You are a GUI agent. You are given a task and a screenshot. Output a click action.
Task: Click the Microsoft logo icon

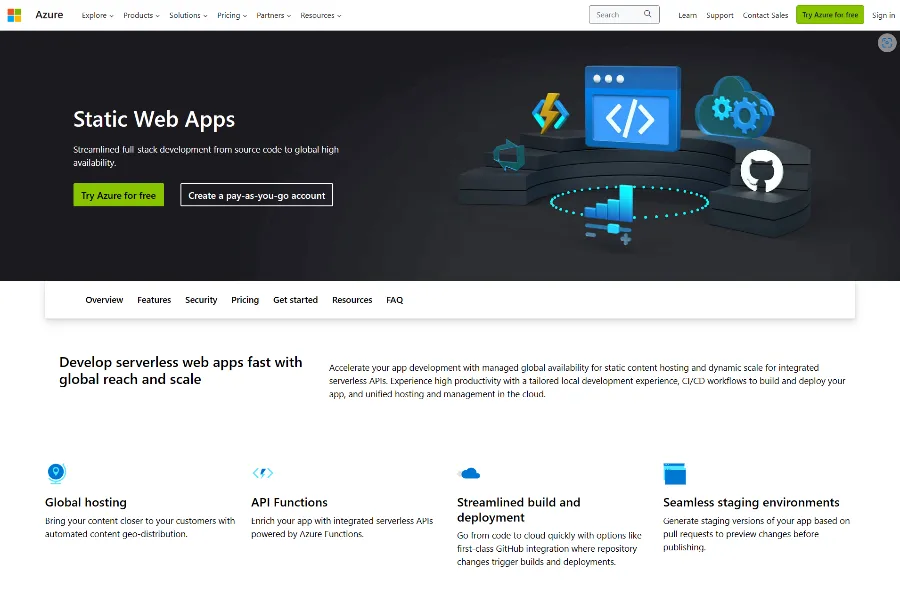pos(14,15)
